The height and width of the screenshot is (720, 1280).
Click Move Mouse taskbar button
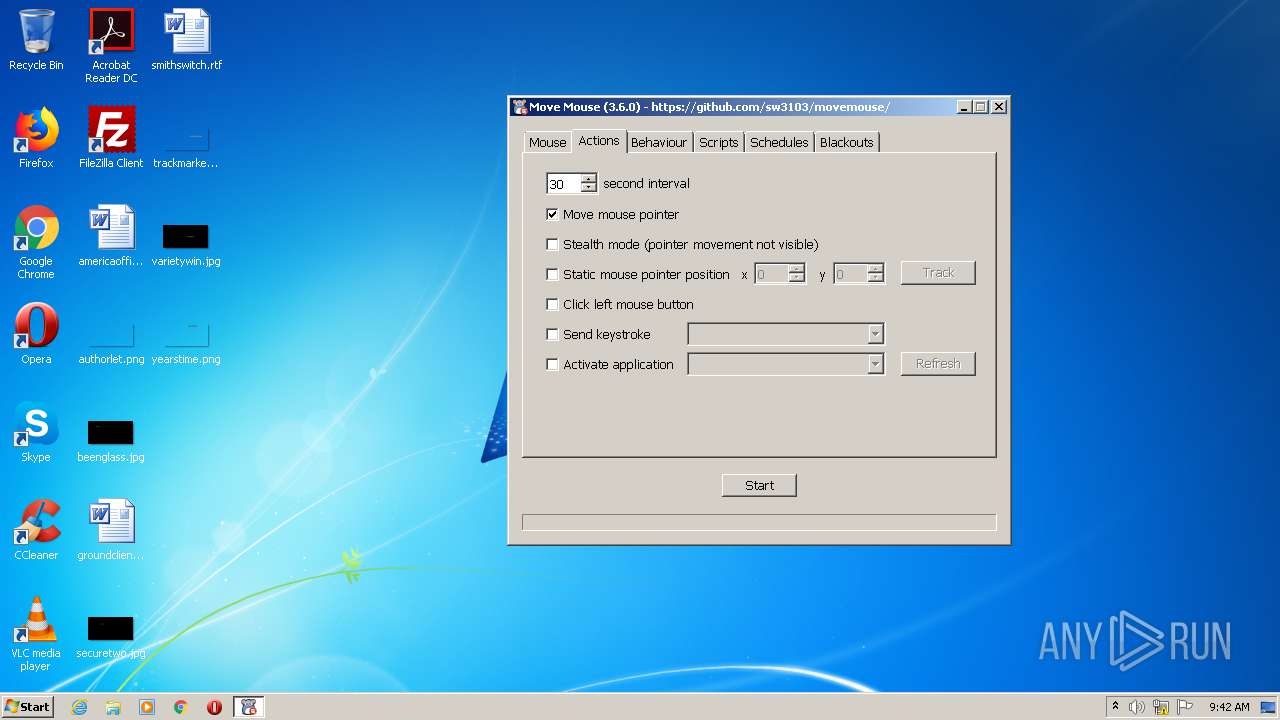click(249, 707)
